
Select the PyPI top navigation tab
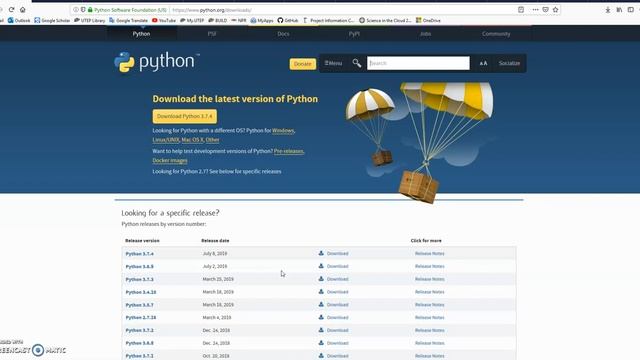click(x=354, y=34)
